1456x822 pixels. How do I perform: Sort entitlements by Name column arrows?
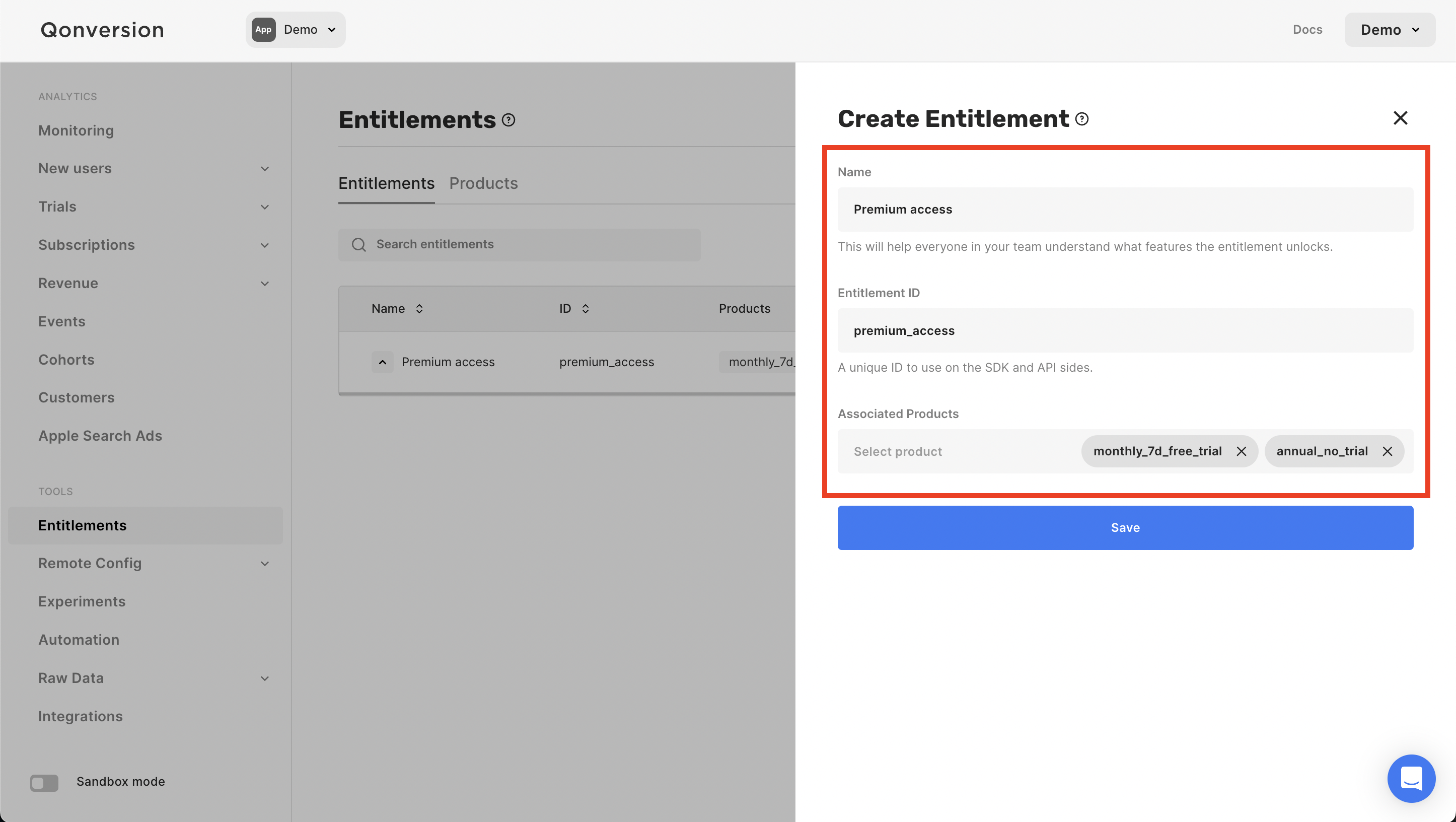coord(419,309)
